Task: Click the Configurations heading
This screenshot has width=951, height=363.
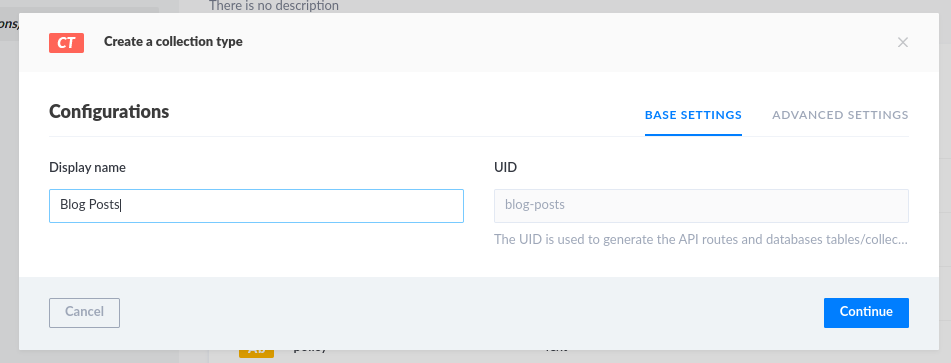Action: tap(109, 112)
